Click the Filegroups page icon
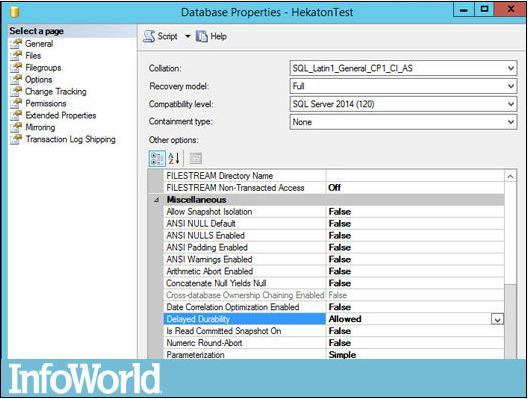Image resolution: width=528 pixels, height=399 pixels. [x=16, y=68]
